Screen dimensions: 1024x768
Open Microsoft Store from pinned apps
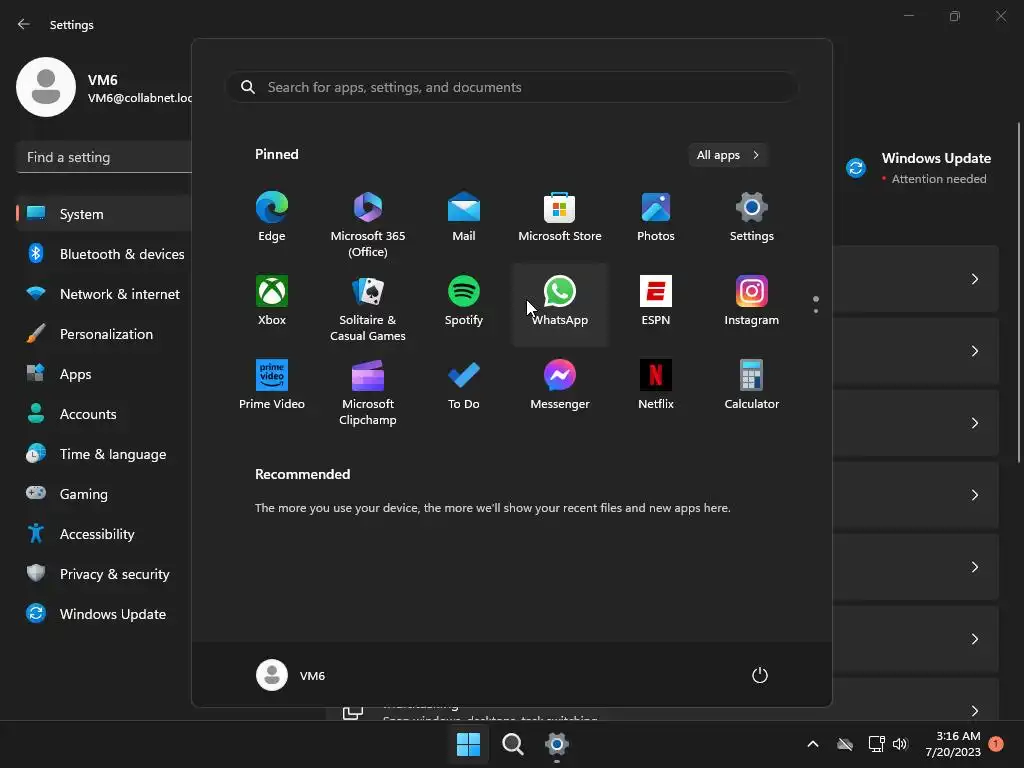pyautogui.click(x=560, y=219)
